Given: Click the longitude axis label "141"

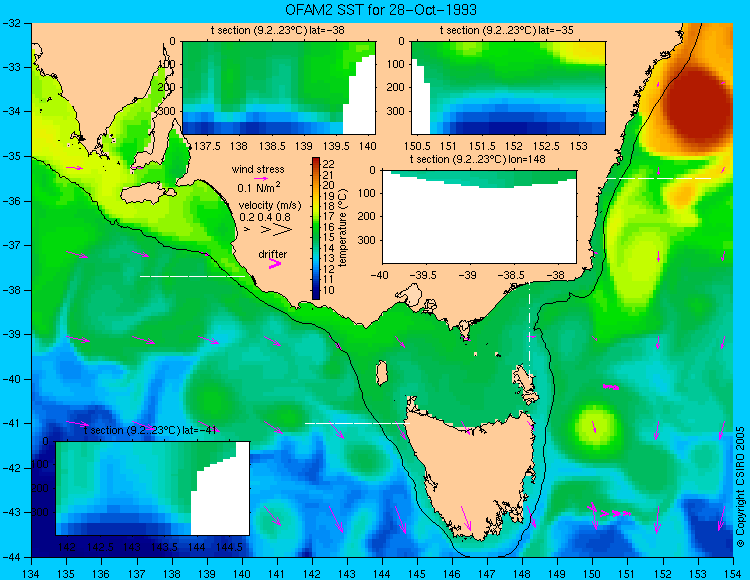Looking at the screenshot, I should click(277, 573).
